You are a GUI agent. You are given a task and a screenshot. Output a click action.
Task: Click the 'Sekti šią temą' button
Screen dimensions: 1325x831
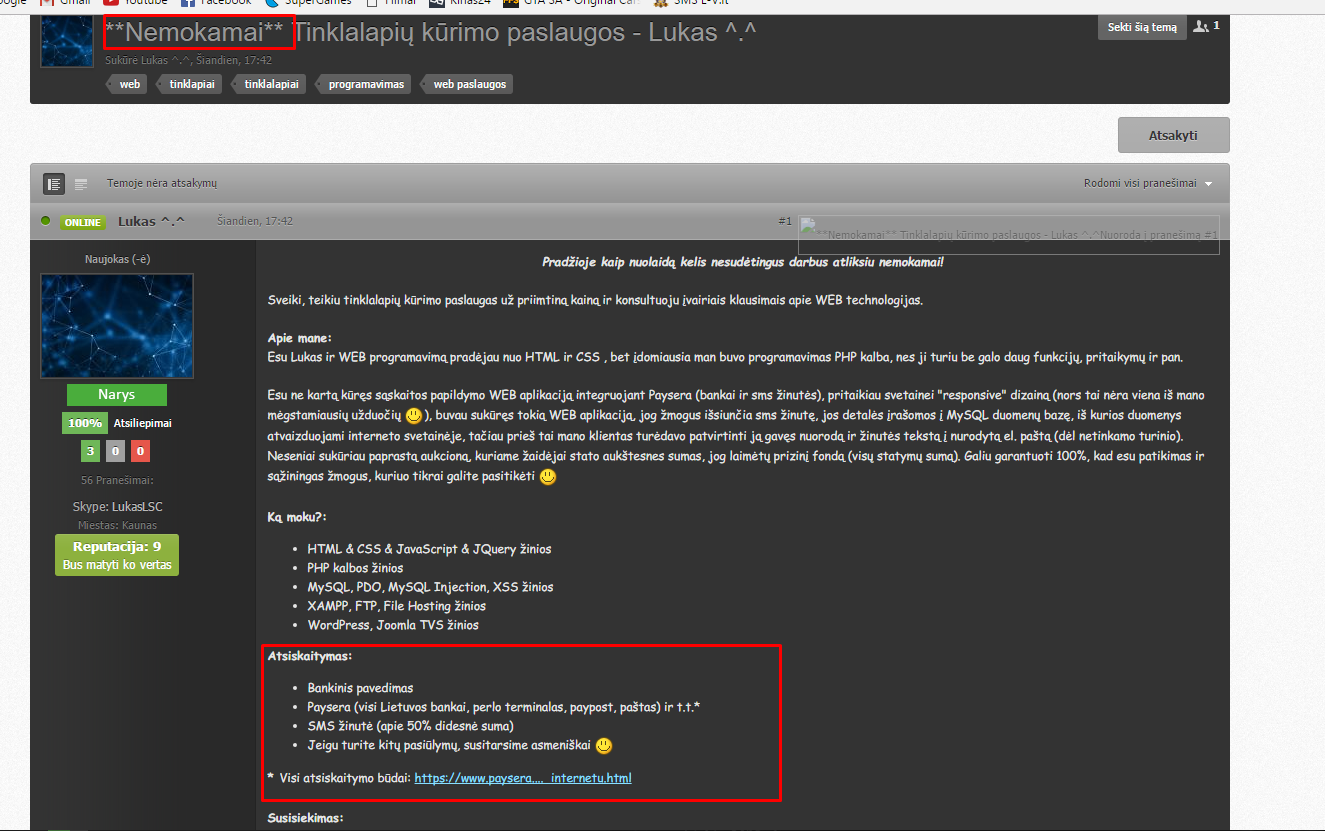click(1142, 28)
